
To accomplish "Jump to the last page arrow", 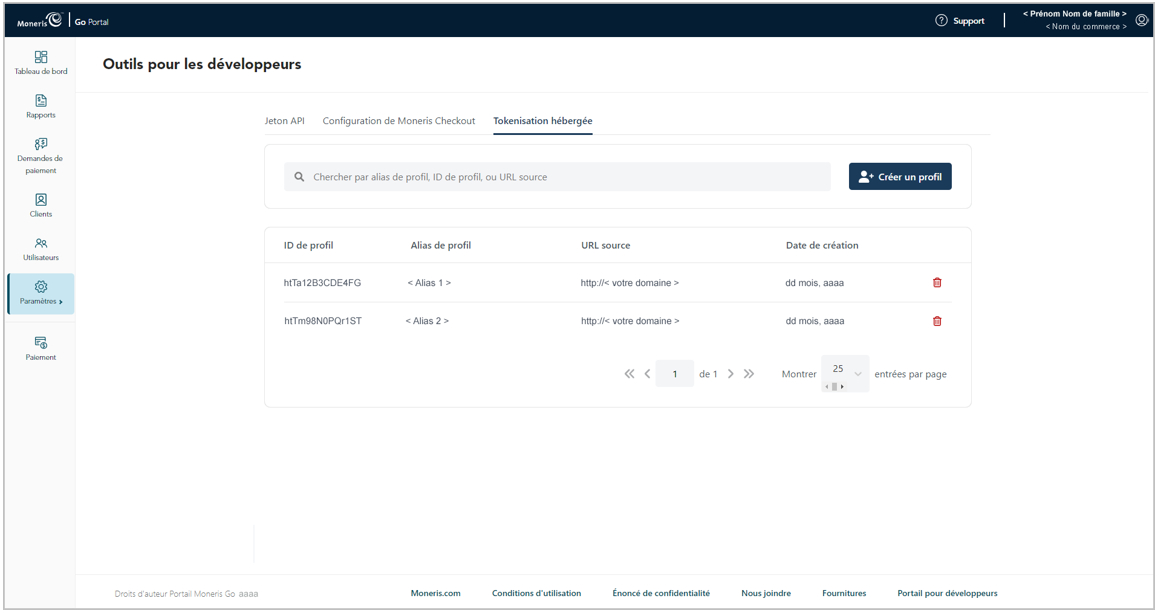I will (x=749, y=374).
